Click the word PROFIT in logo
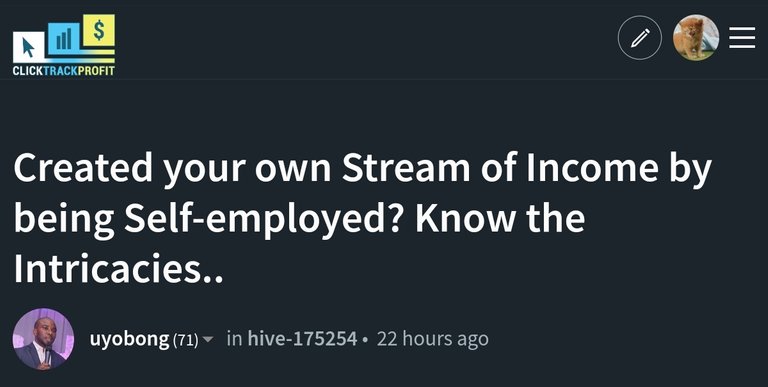Screen dimensions: 768x387 point(96,71)
